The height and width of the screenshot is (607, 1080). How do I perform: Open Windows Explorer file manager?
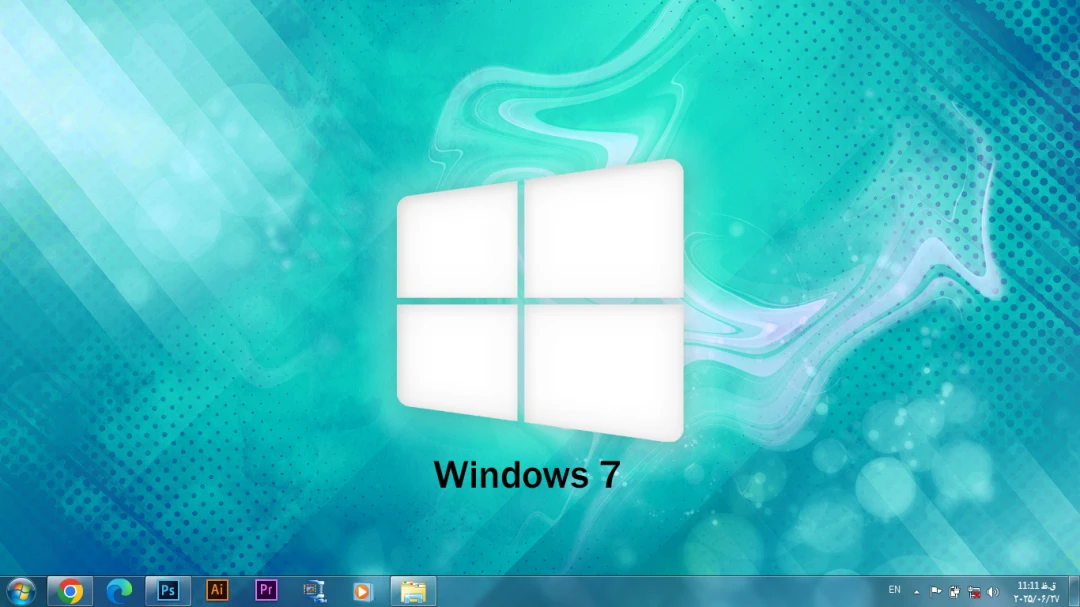pyautogui.click(x=413, y=591)
